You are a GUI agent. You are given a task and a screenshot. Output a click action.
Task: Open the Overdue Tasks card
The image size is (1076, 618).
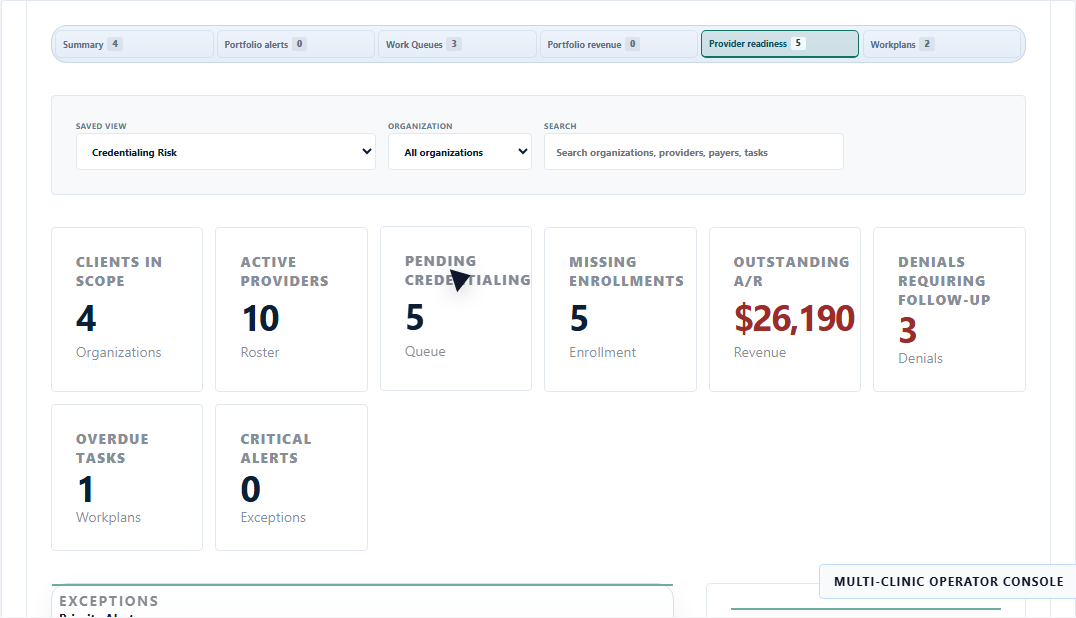pos(127,477)
